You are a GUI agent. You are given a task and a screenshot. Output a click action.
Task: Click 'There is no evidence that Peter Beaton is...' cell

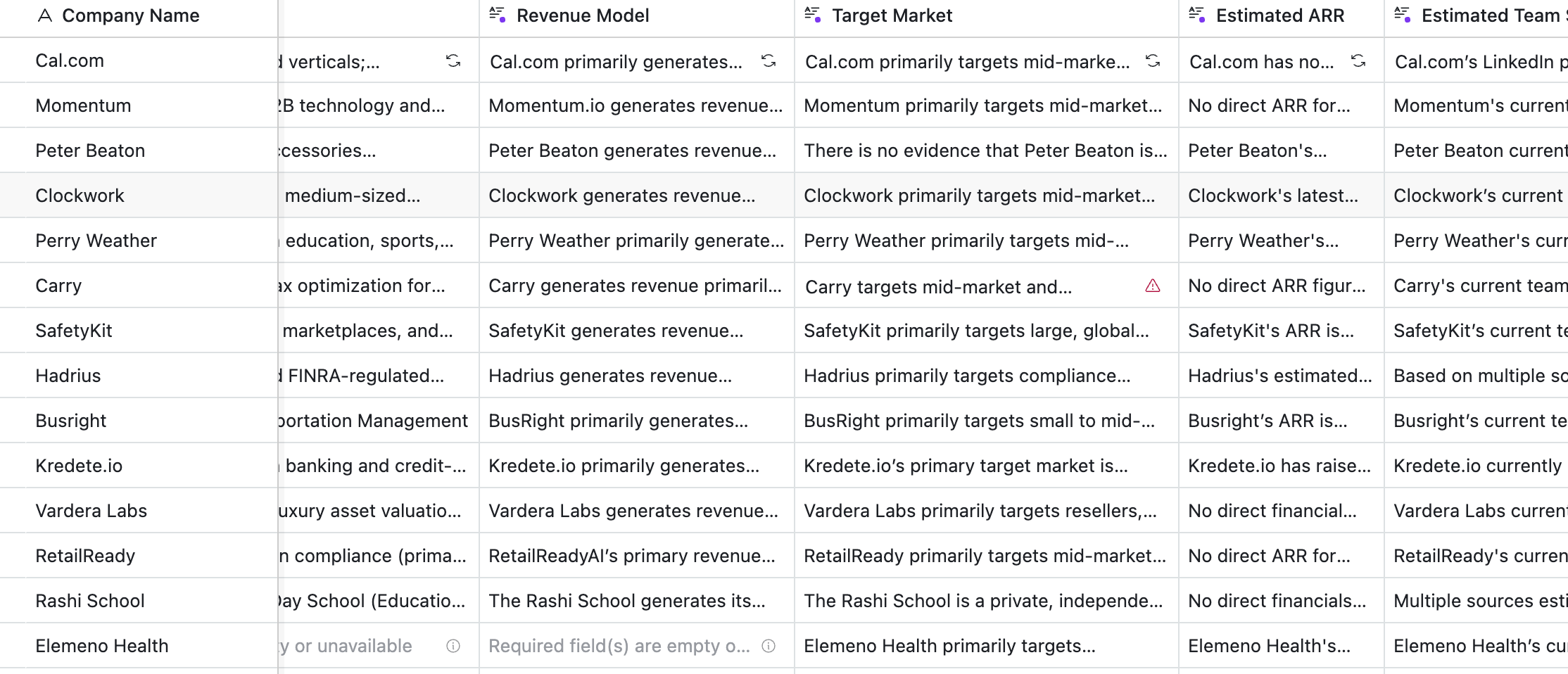pyautogui.click(x=987, y=151)
